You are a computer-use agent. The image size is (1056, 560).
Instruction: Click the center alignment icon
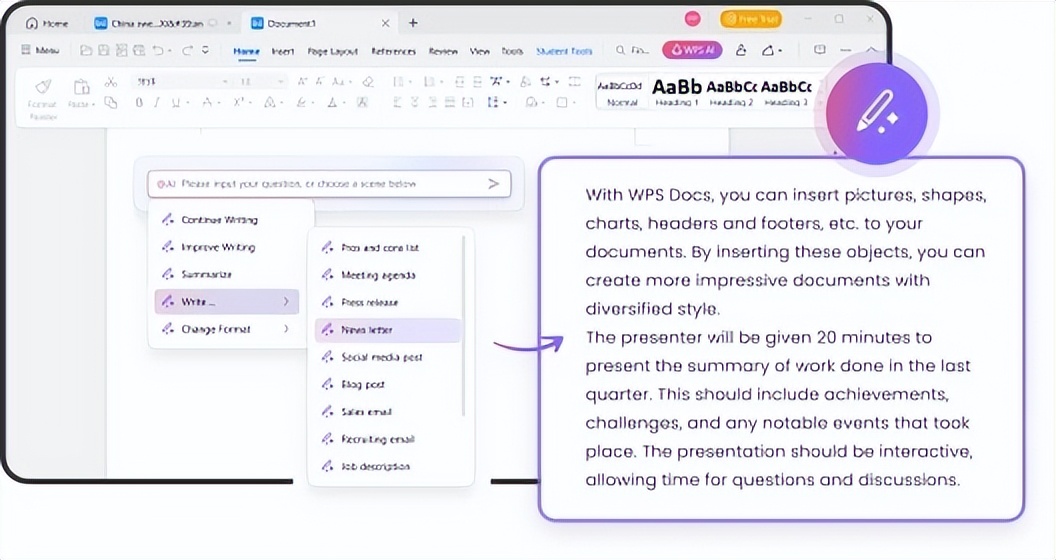[x=415, y=102]
